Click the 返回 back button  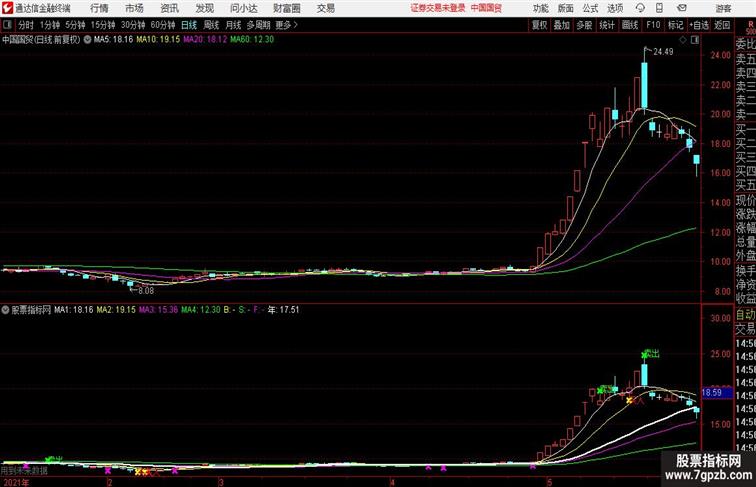(722, 25)
